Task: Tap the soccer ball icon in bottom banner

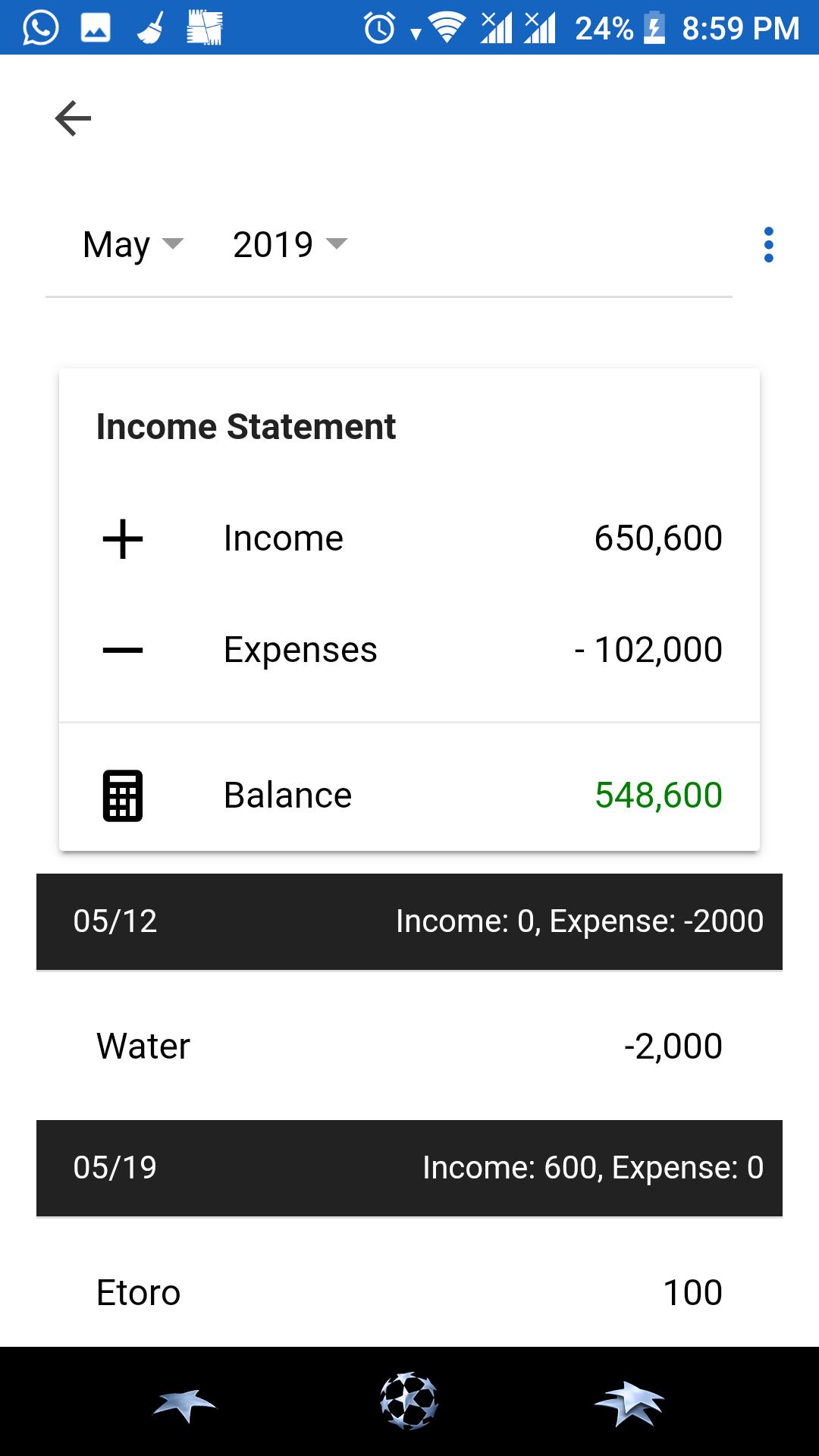Action: 409,1401
